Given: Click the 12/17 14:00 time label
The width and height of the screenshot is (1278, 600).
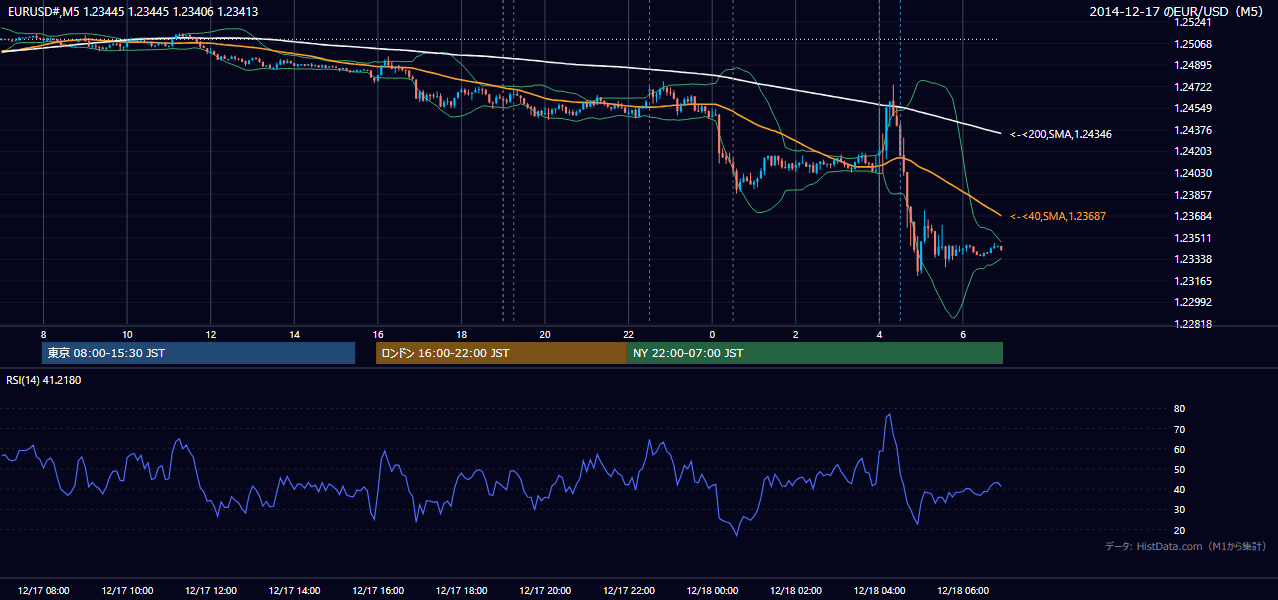Looking at the screenshot, I should coord(294,591).
